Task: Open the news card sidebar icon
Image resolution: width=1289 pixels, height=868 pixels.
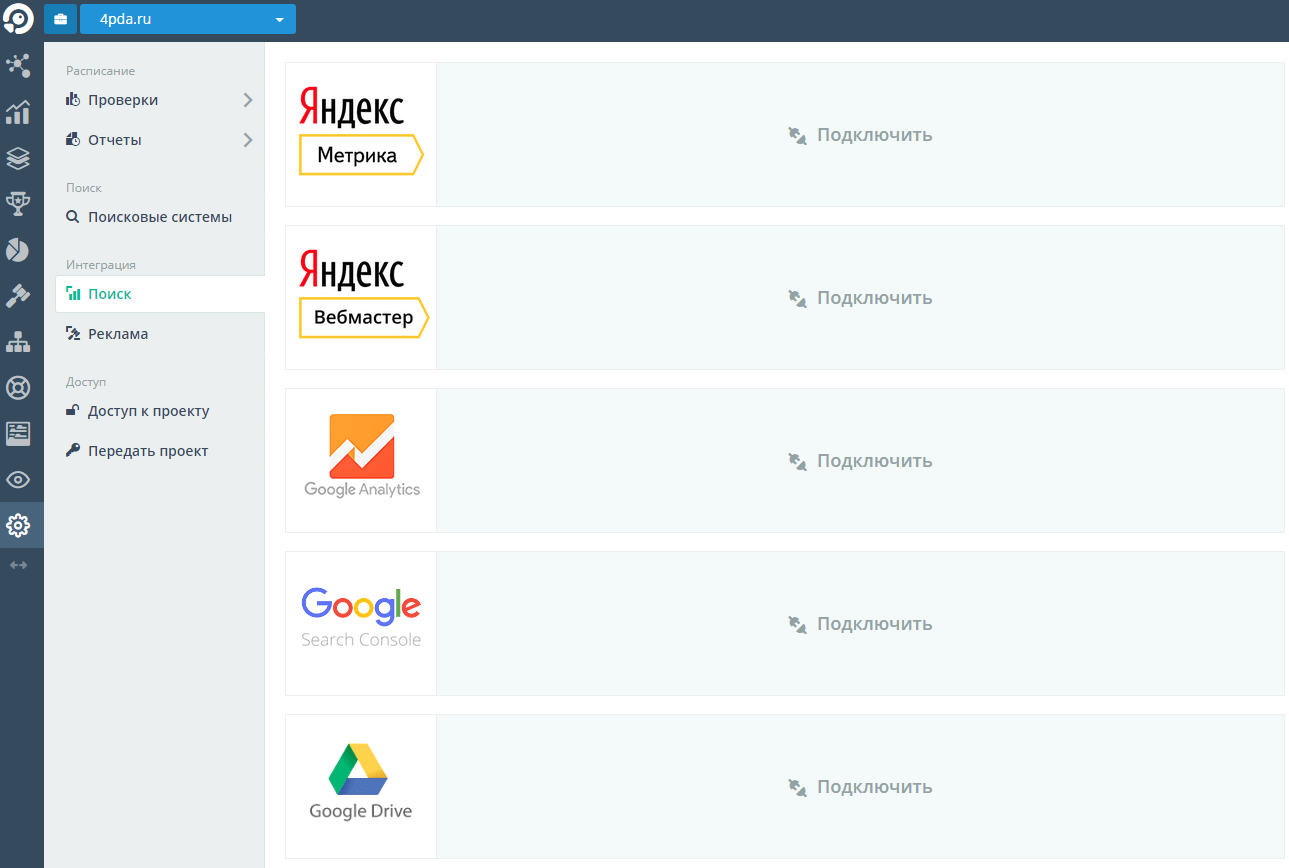Action: coord(18,433)
